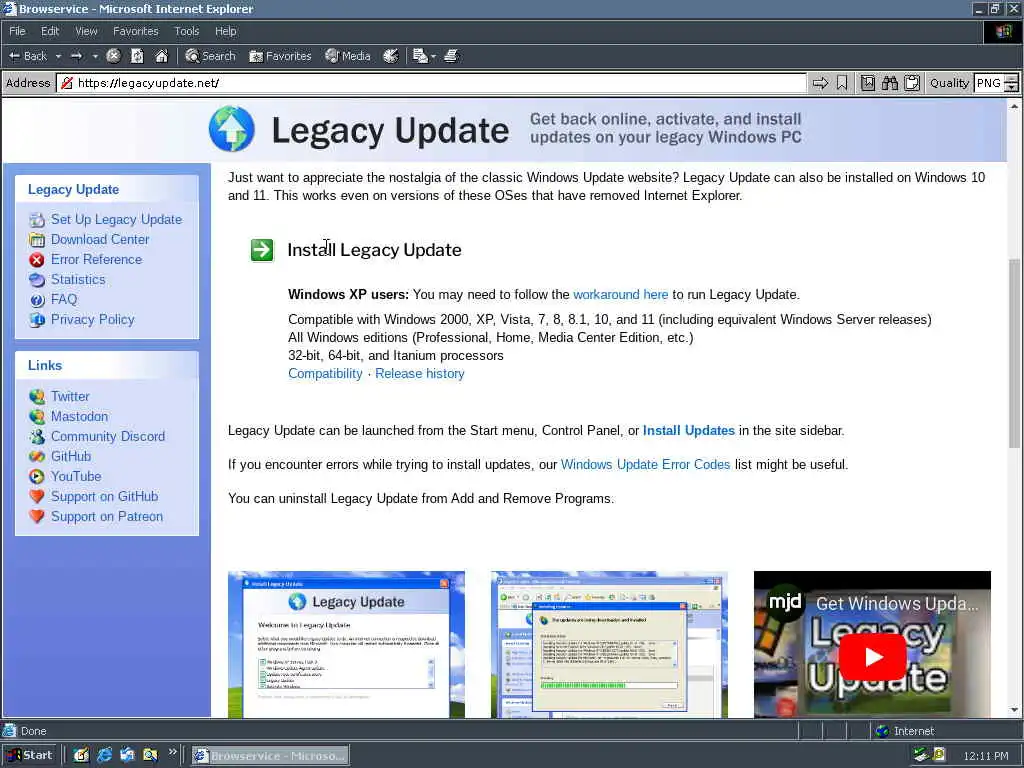The width and height of the screenshot is (1024, 768).
Task: Click the bookmarks book icon by Quality
Action: pos(867,83)
